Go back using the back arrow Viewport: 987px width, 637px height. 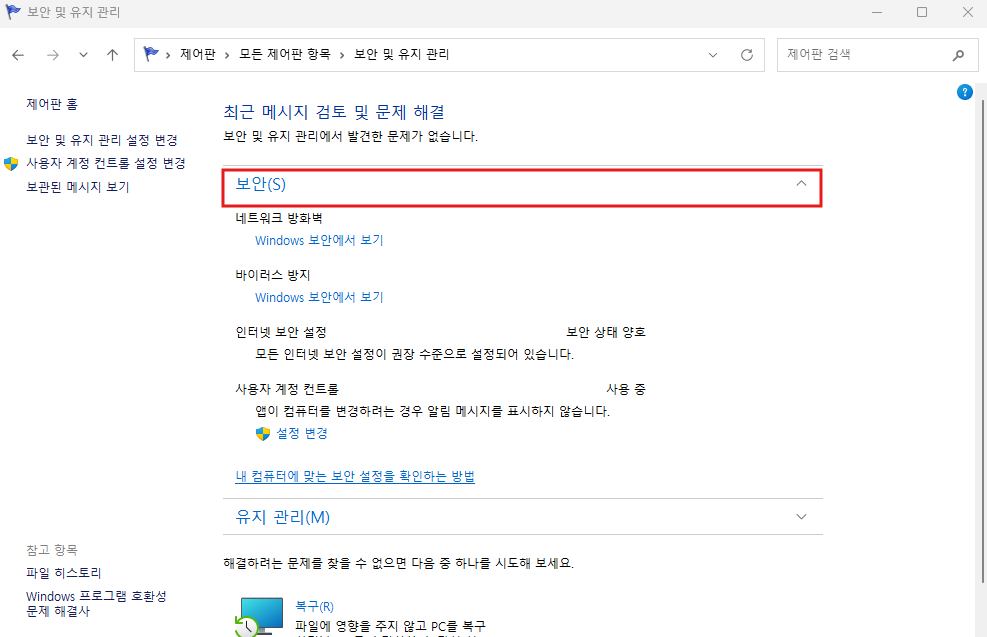point(17,55)
